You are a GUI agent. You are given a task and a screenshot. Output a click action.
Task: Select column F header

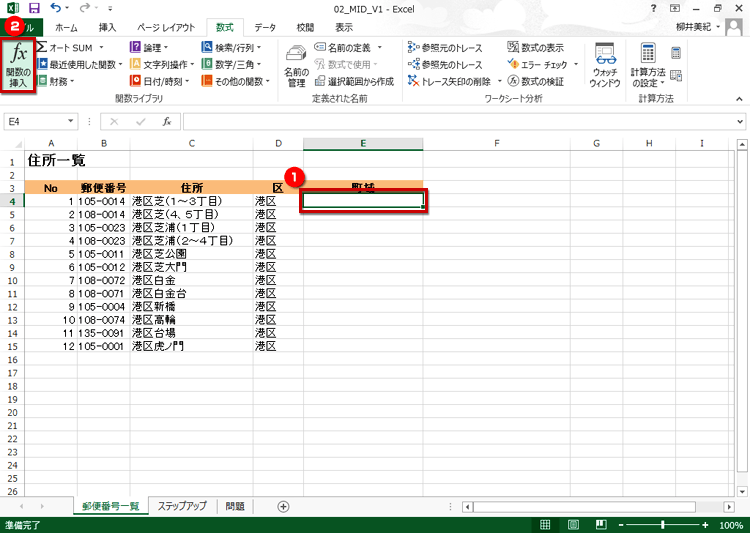pos(496,143)
